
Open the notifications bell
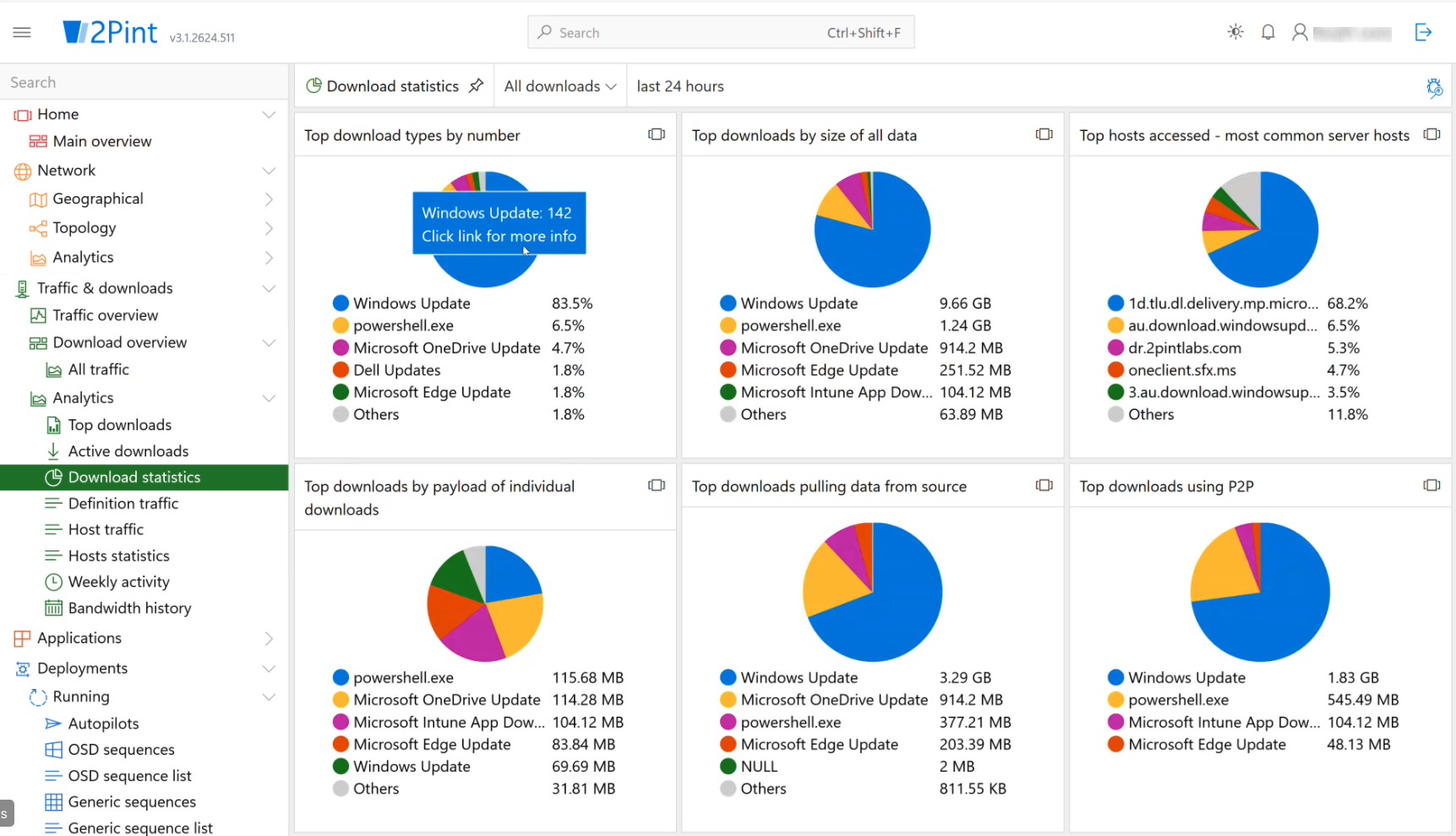[x=1268, y=32]
